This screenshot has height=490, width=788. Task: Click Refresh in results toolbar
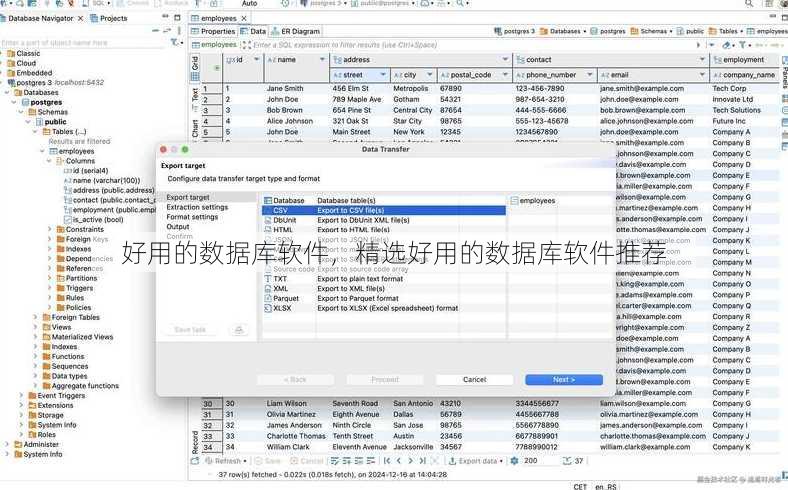click(x=226, y=461)
